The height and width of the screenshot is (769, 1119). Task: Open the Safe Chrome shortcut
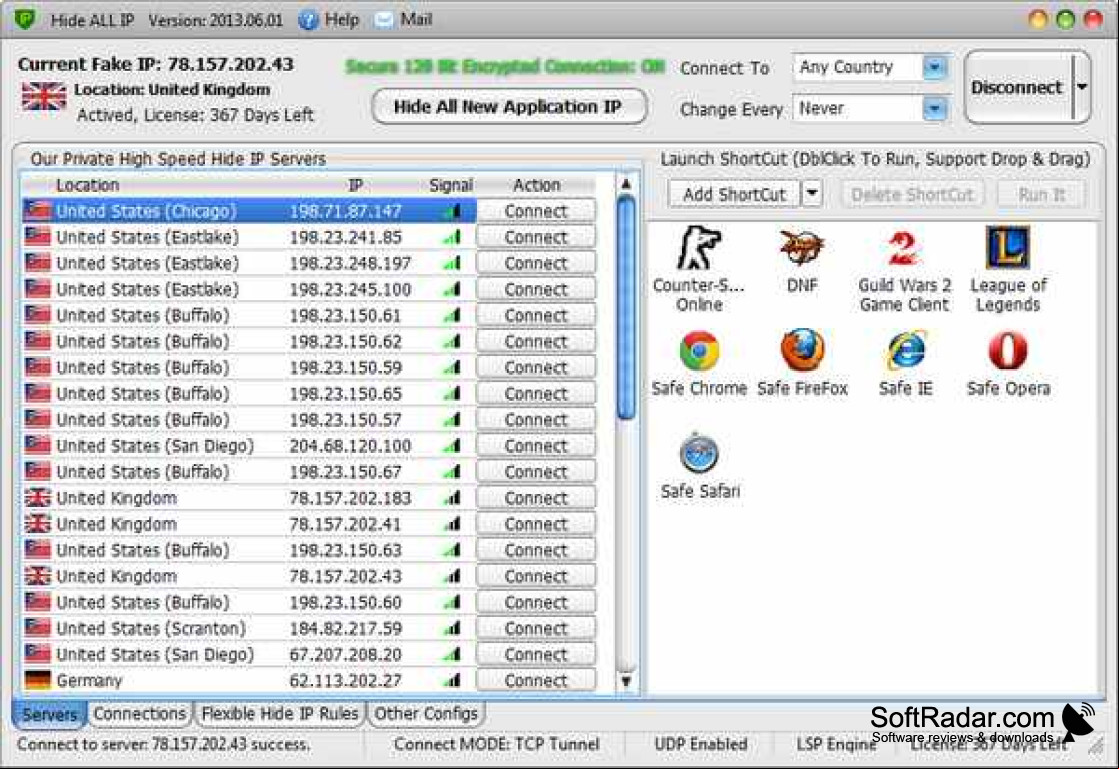[x=699, y=363]
